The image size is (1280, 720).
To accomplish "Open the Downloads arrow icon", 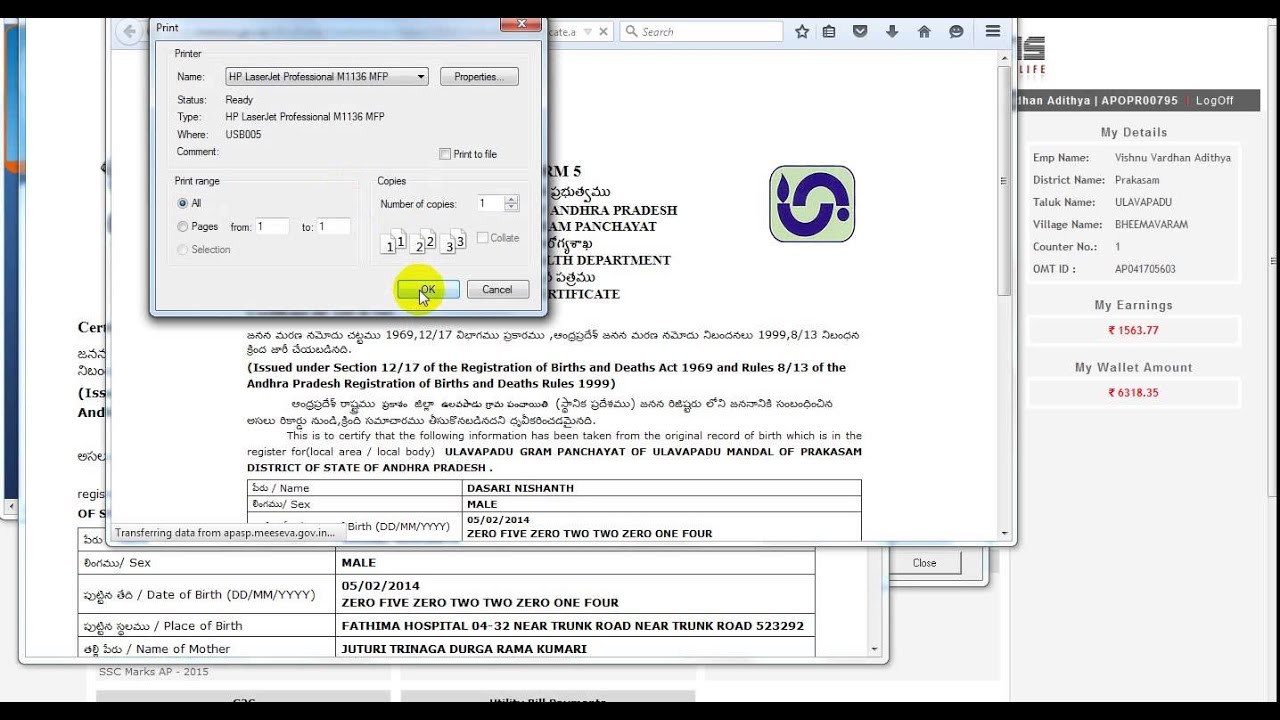I will tap(892, 32).
